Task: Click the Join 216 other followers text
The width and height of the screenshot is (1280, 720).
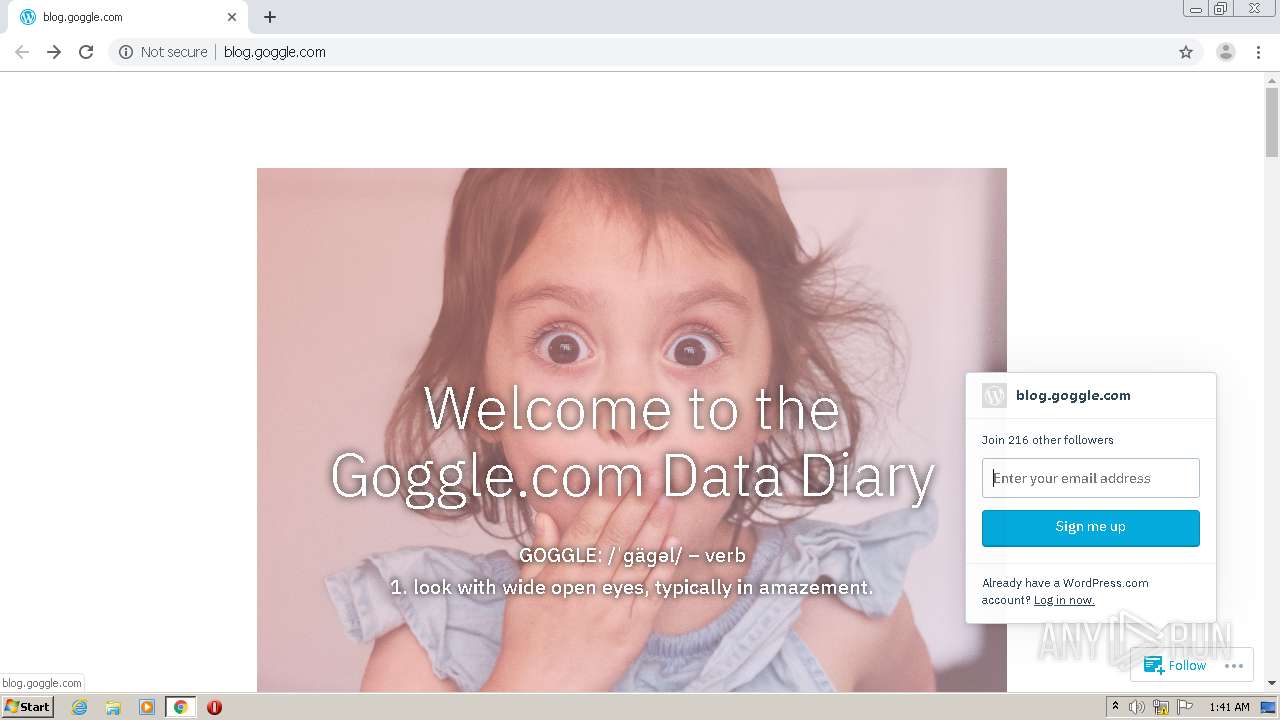Action: [1047, 440]
